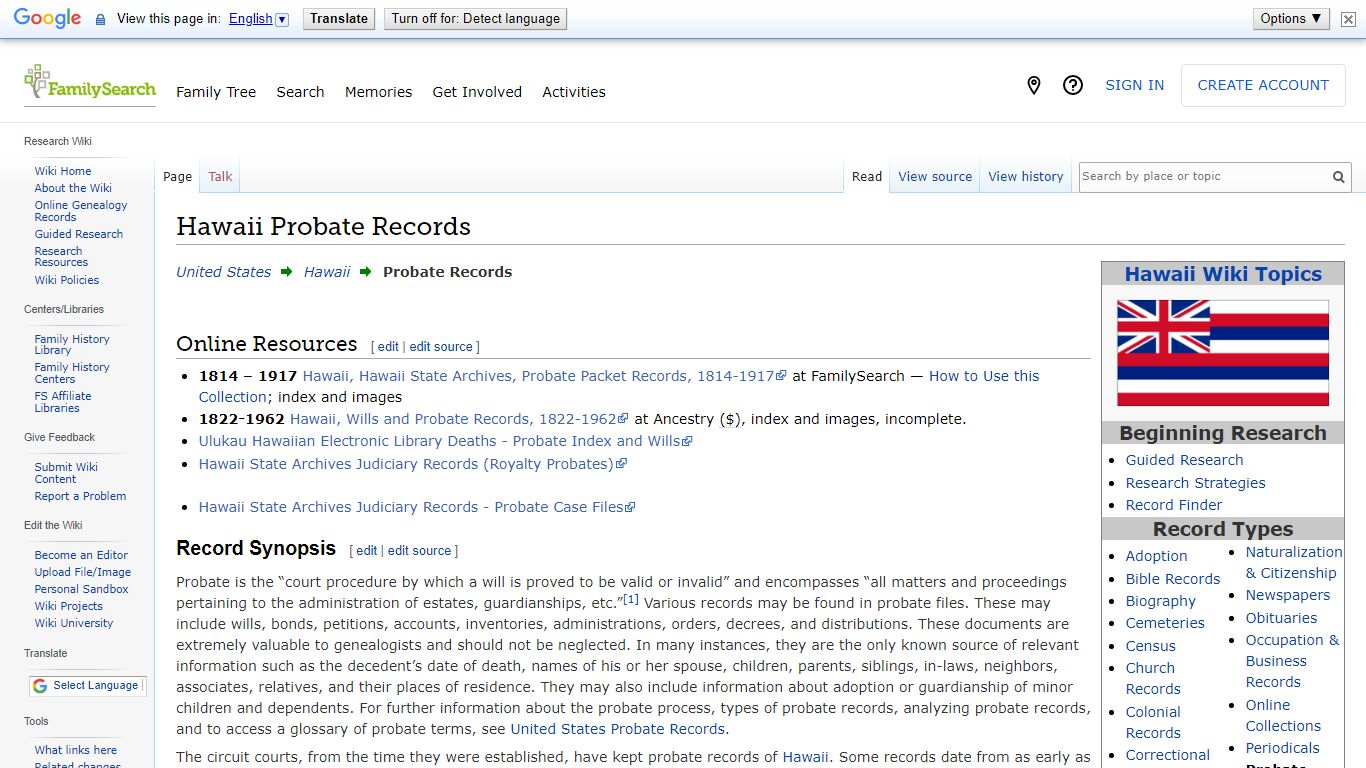Open What links here

click(76, 750)
